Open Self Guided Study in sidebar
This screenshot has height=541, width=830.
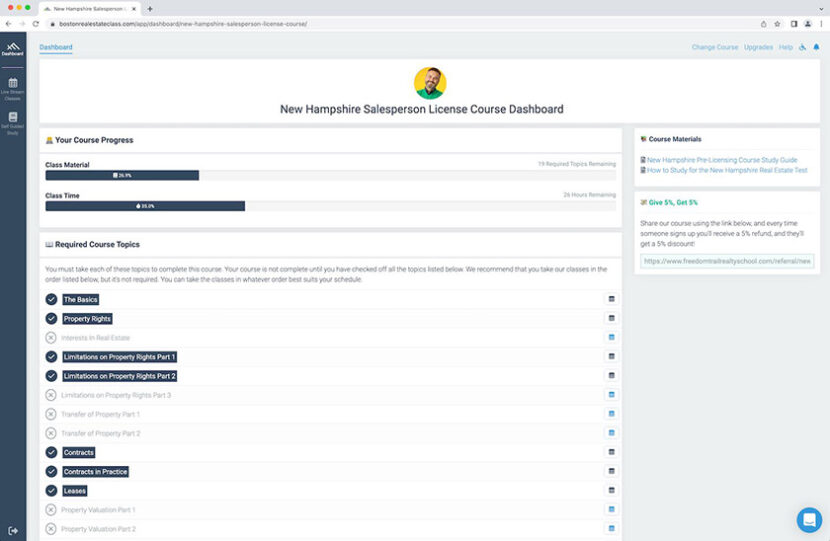point(12,122)
